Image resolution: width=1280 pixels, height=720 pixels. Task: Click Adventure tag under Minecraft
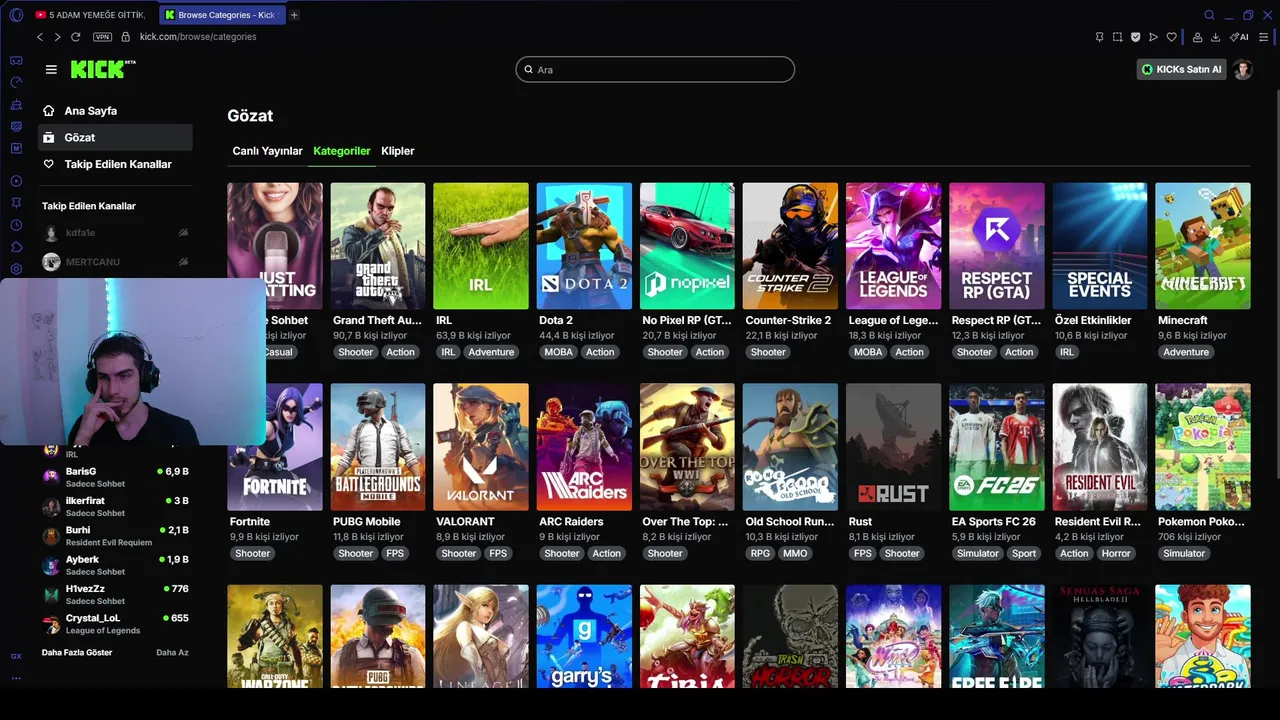coord(1186,352)
